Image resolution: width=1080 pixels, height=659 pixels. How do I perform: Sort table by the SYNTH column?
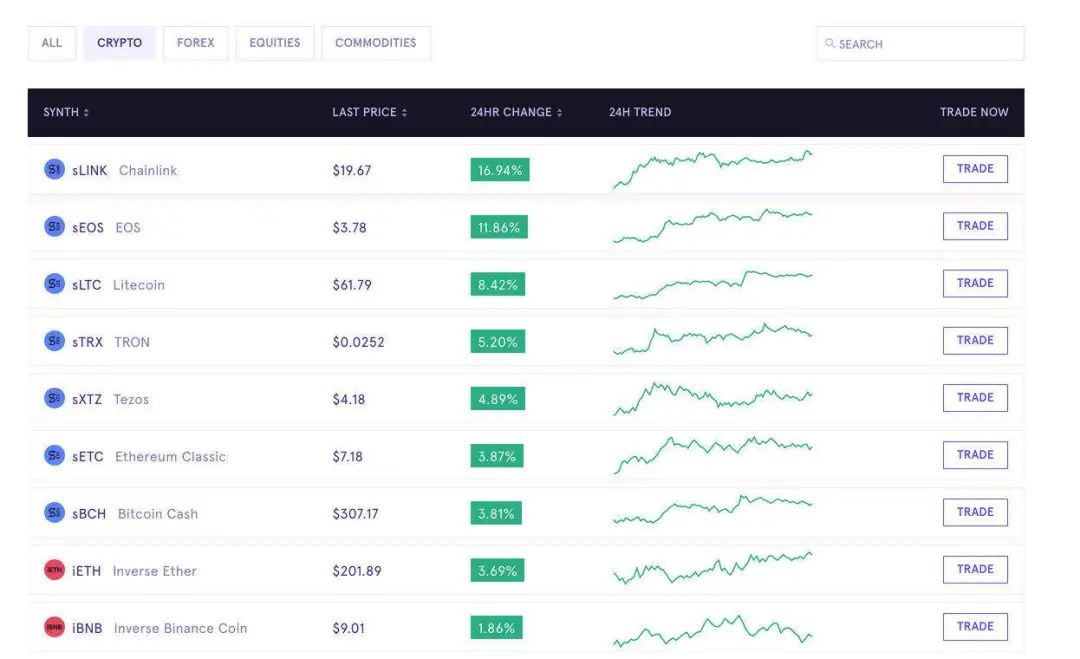click(x=66, y=112)
